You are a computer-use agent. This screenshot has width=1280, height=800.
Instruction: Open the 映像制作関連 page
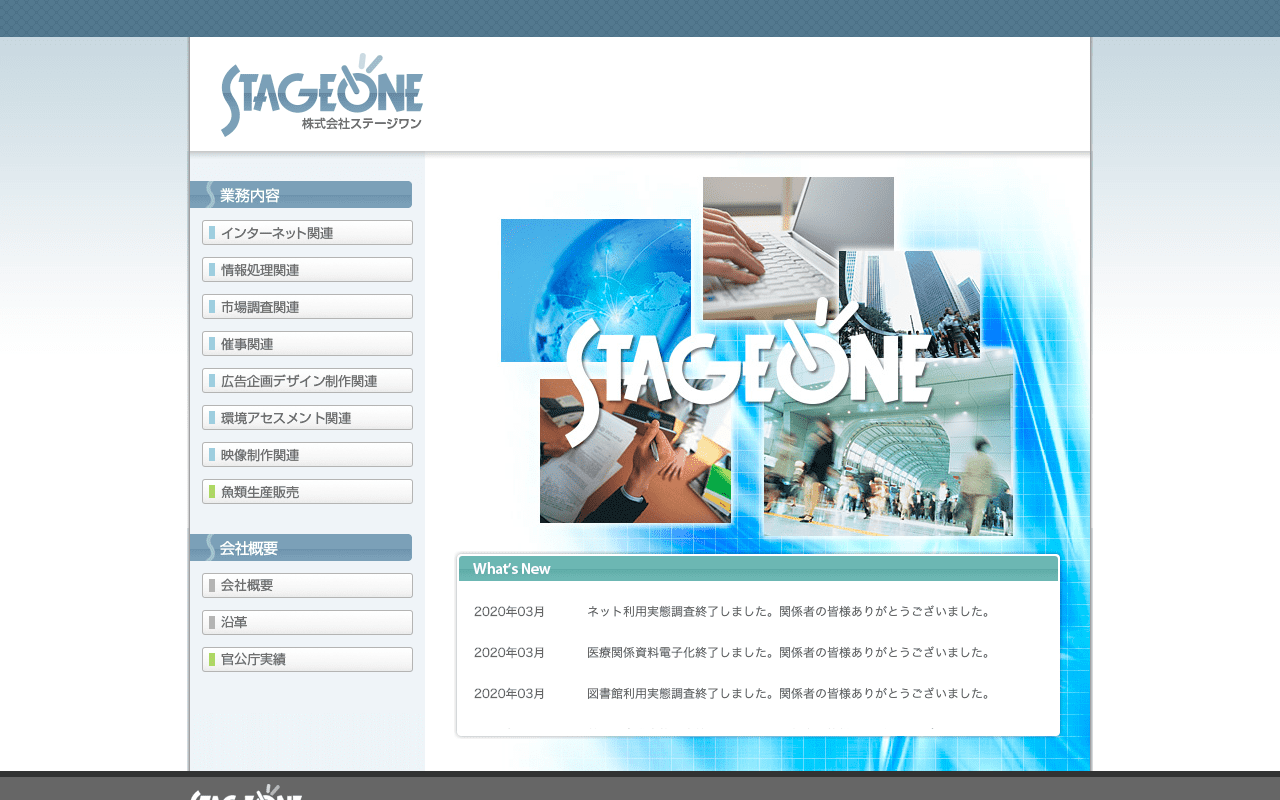tap(307, 455)
